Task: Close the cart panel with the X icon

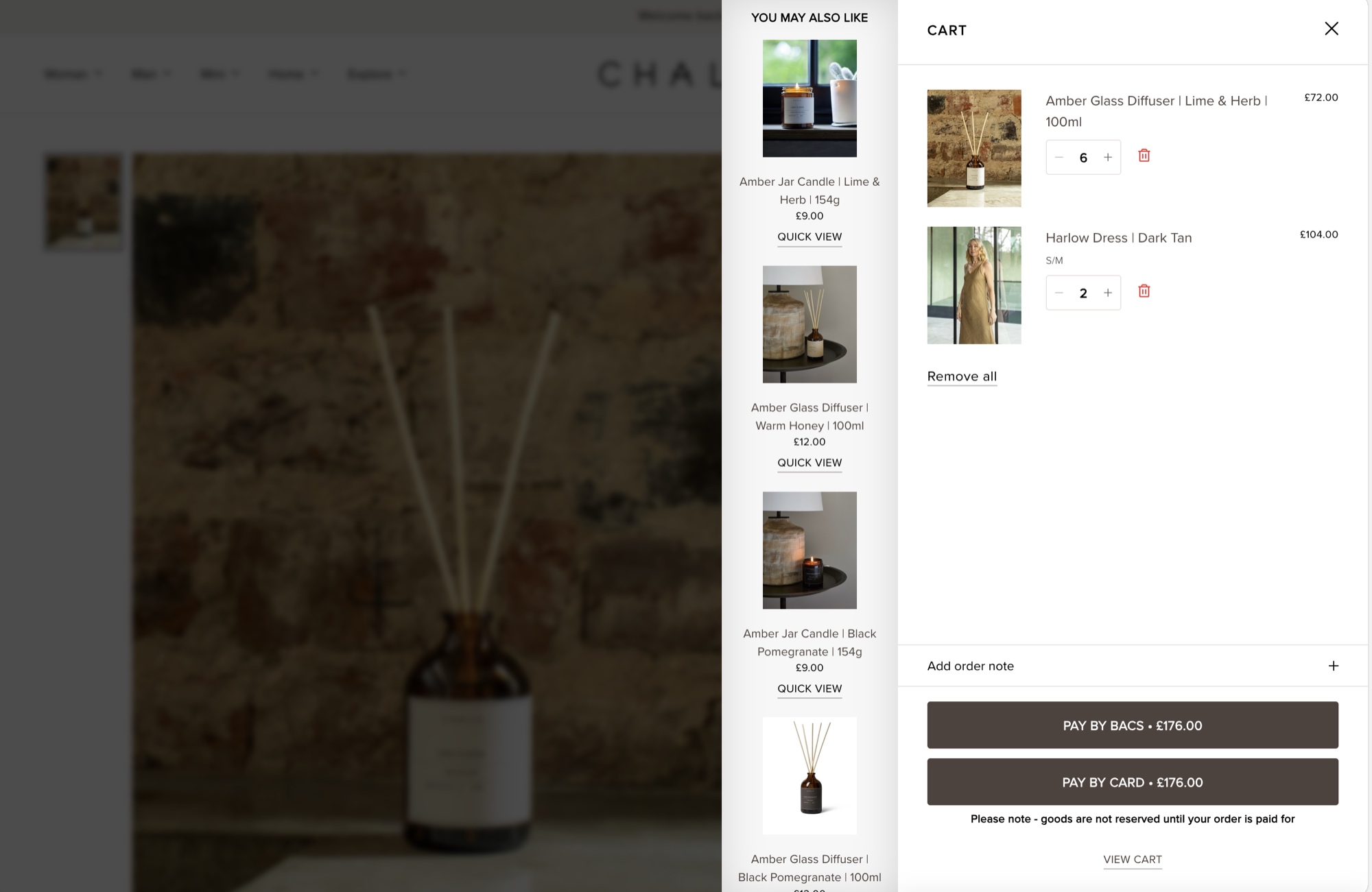Action: point(1331,29)
